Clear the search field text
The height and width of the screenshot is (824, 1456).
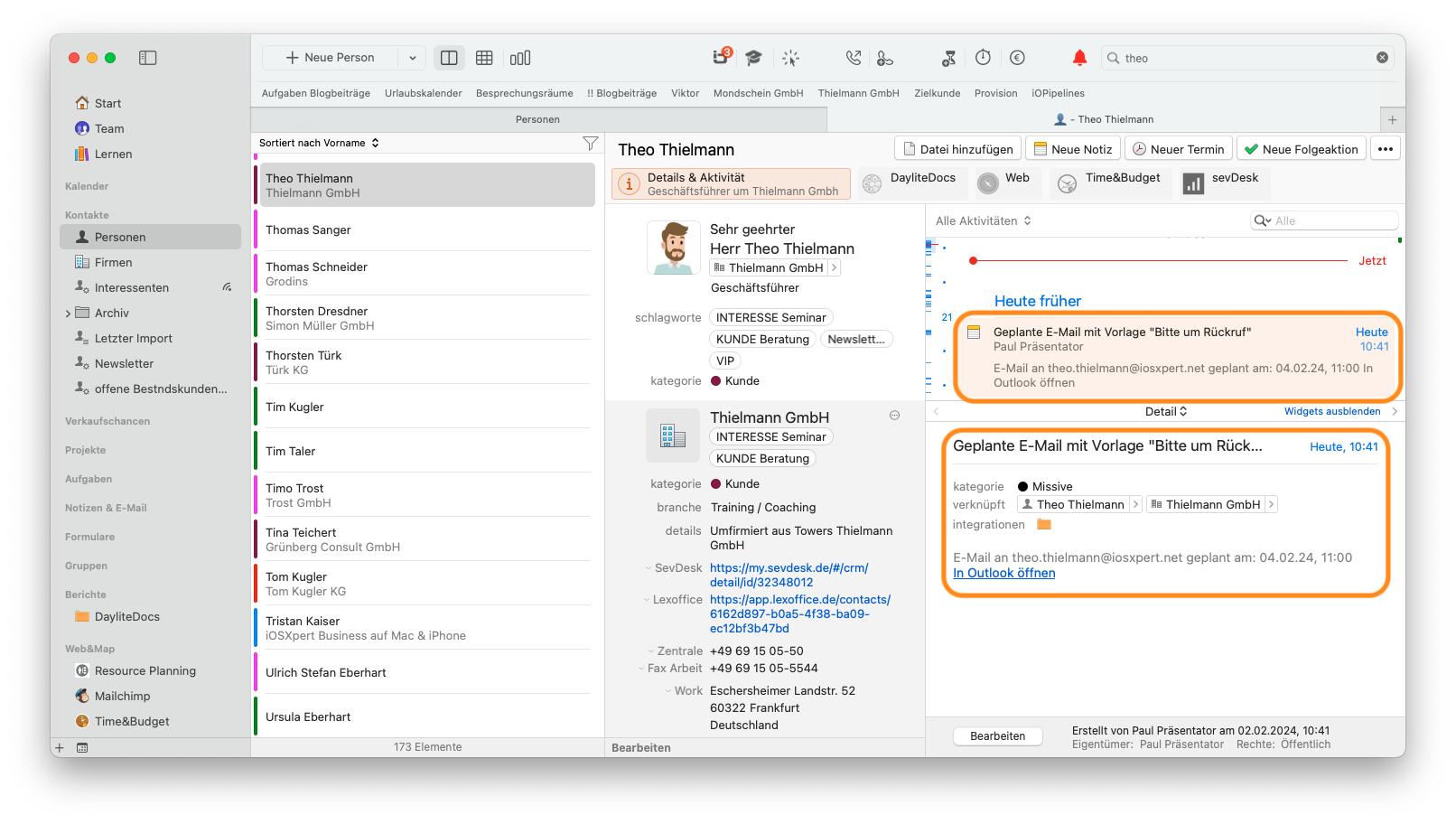click(x=1382, y=58)
